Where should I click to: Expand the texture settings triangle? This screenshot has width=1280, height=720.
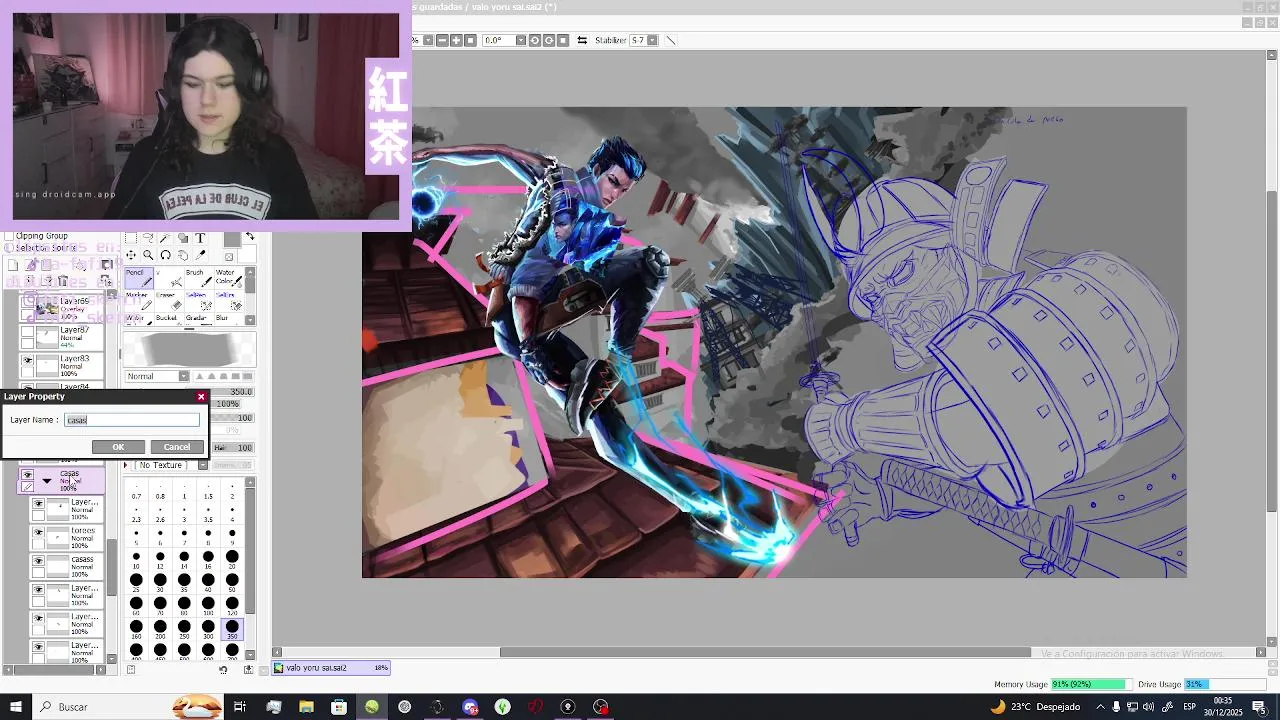click(125, 465)
